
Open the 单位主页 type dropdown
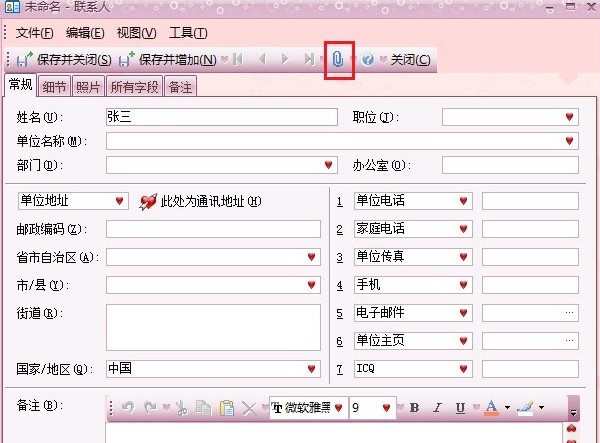pos(463,341)
